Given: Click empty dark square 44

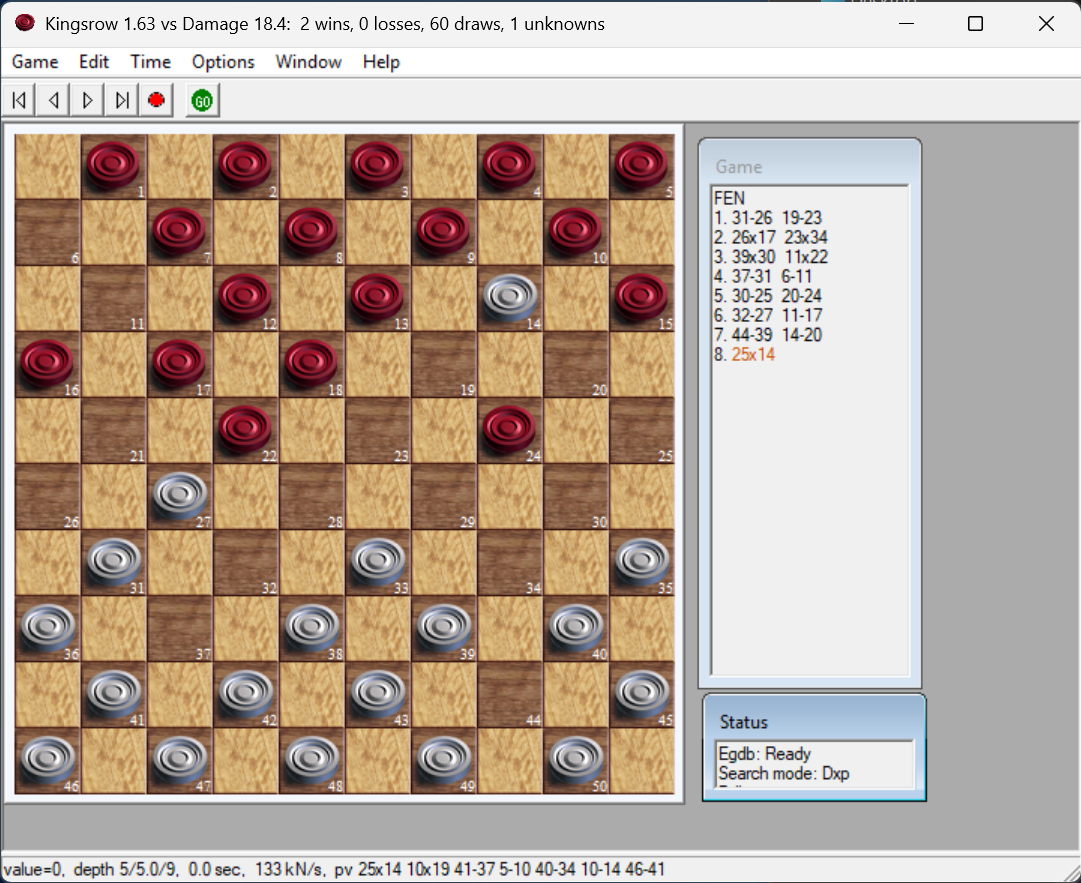Looking at the screenshot, I should tap(510, 695).
